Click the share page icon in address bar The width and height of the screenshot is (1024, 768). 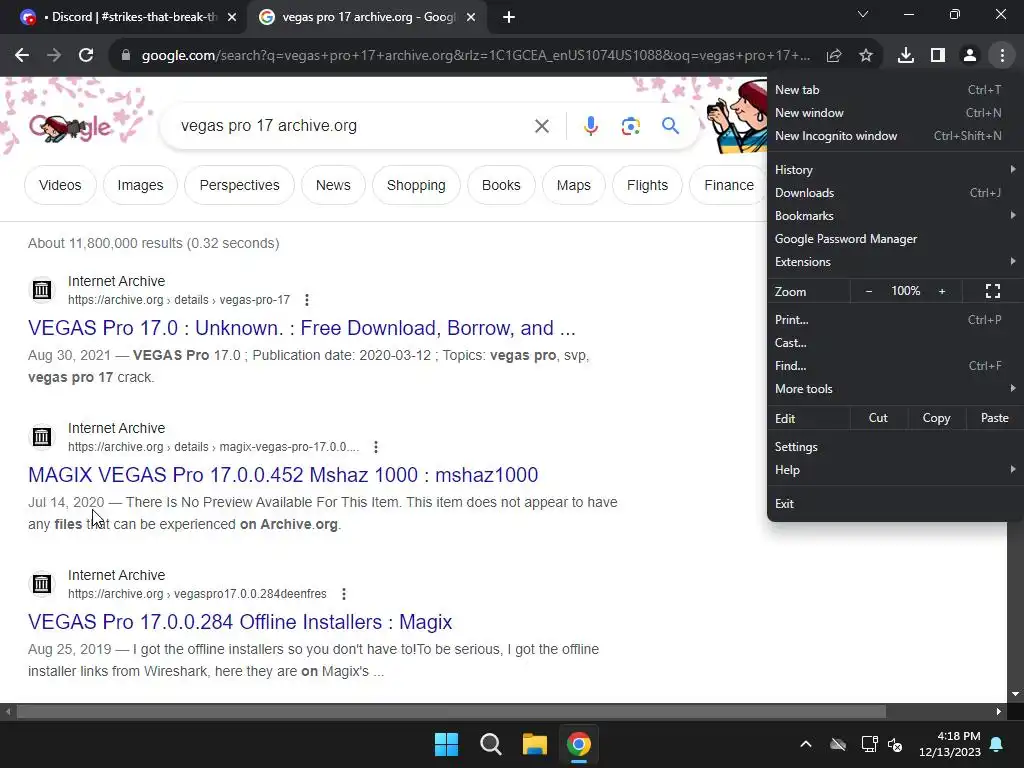[x=834, y=56]
